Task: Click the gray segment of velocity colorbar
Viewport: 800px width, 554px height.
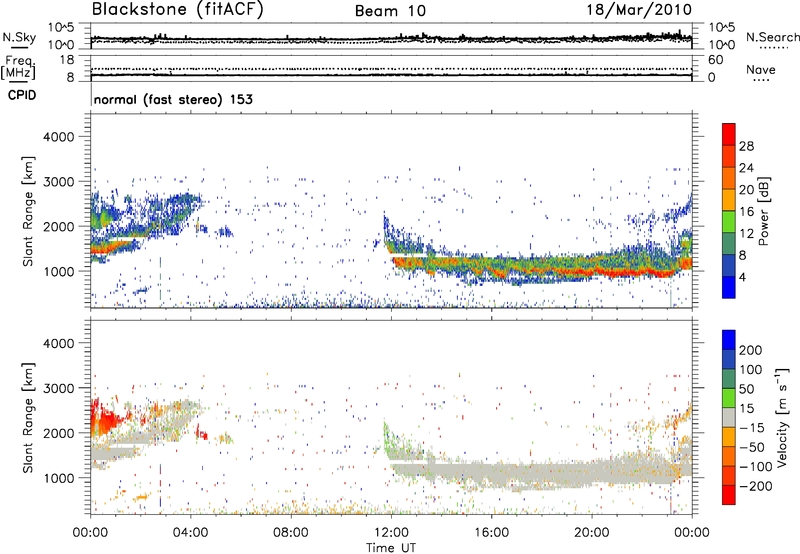Action: pyautogui.click(x=729, y=418)
